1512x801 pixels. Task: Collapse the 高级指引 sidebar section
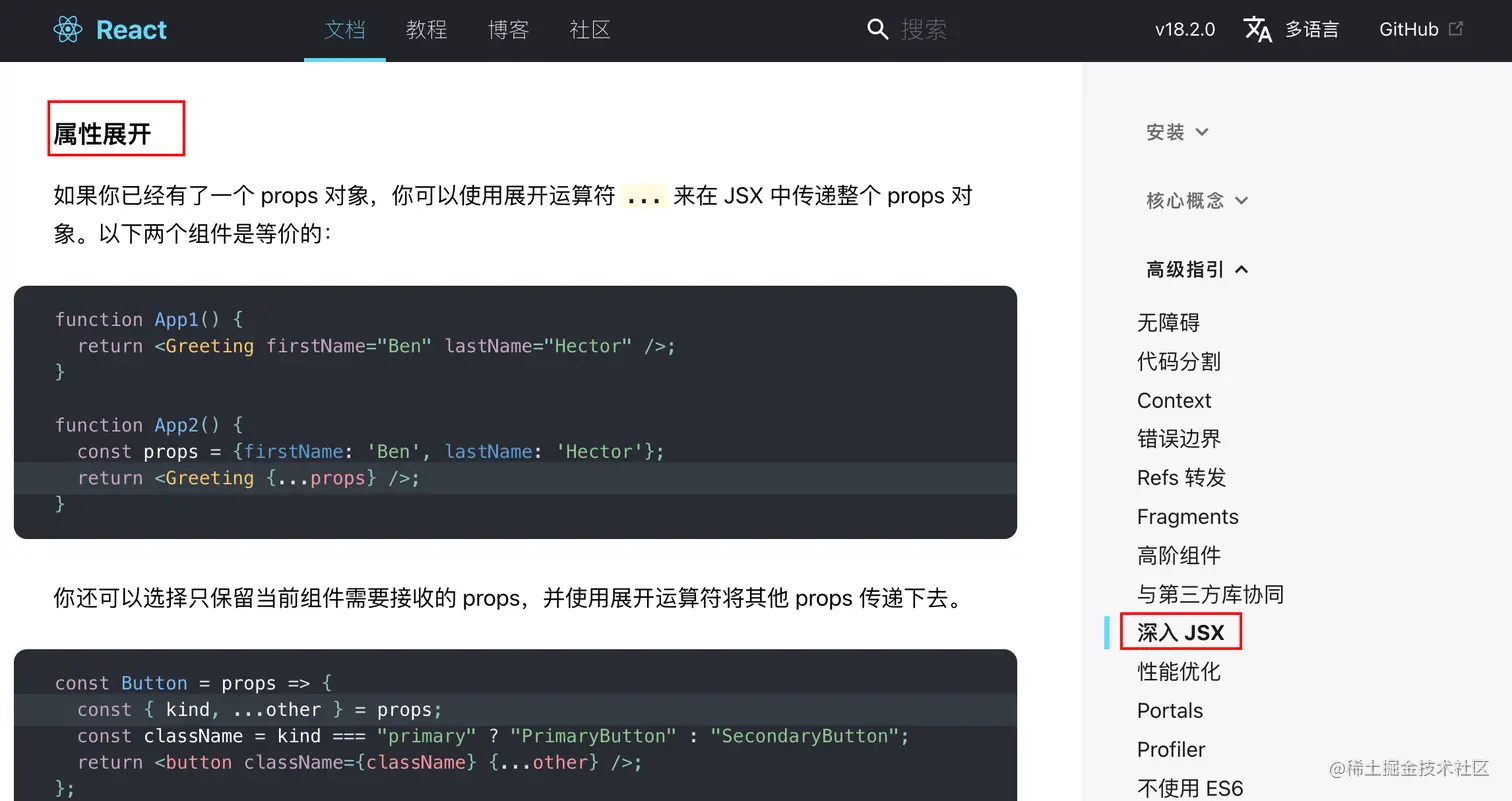pos(1197,270)
